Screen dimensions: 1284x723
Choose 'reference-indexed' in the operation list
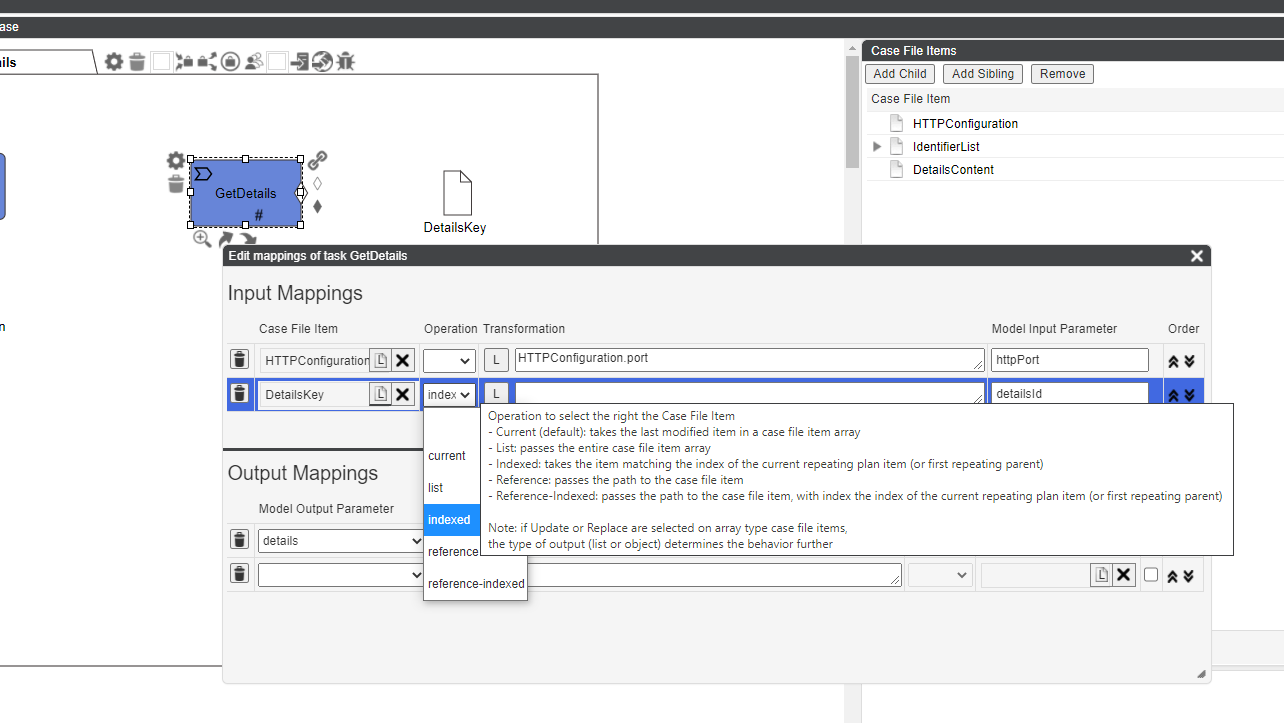coord(476,584)
